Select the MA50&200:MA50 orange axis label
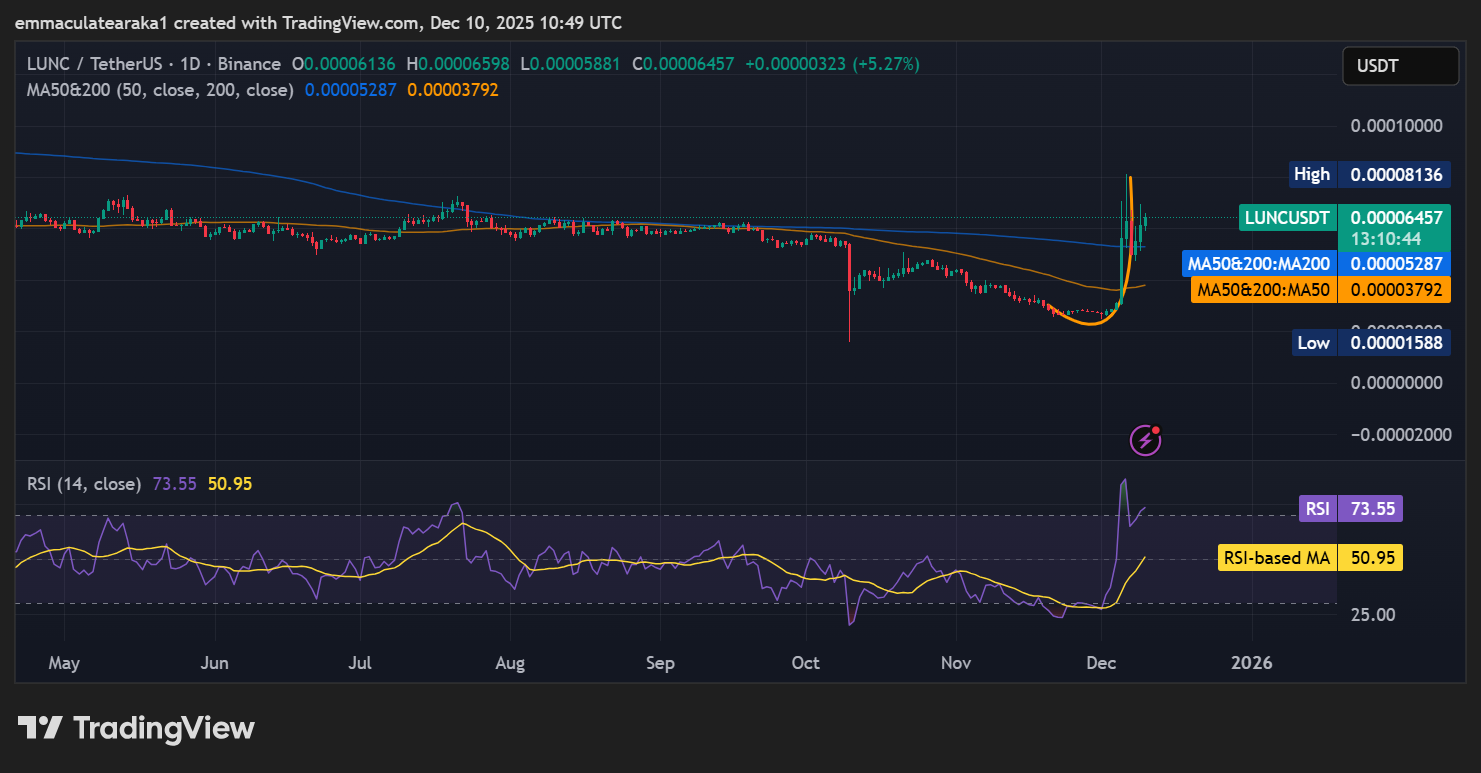This screenshot has height=773, width=1481. (x=1264, y=290)
